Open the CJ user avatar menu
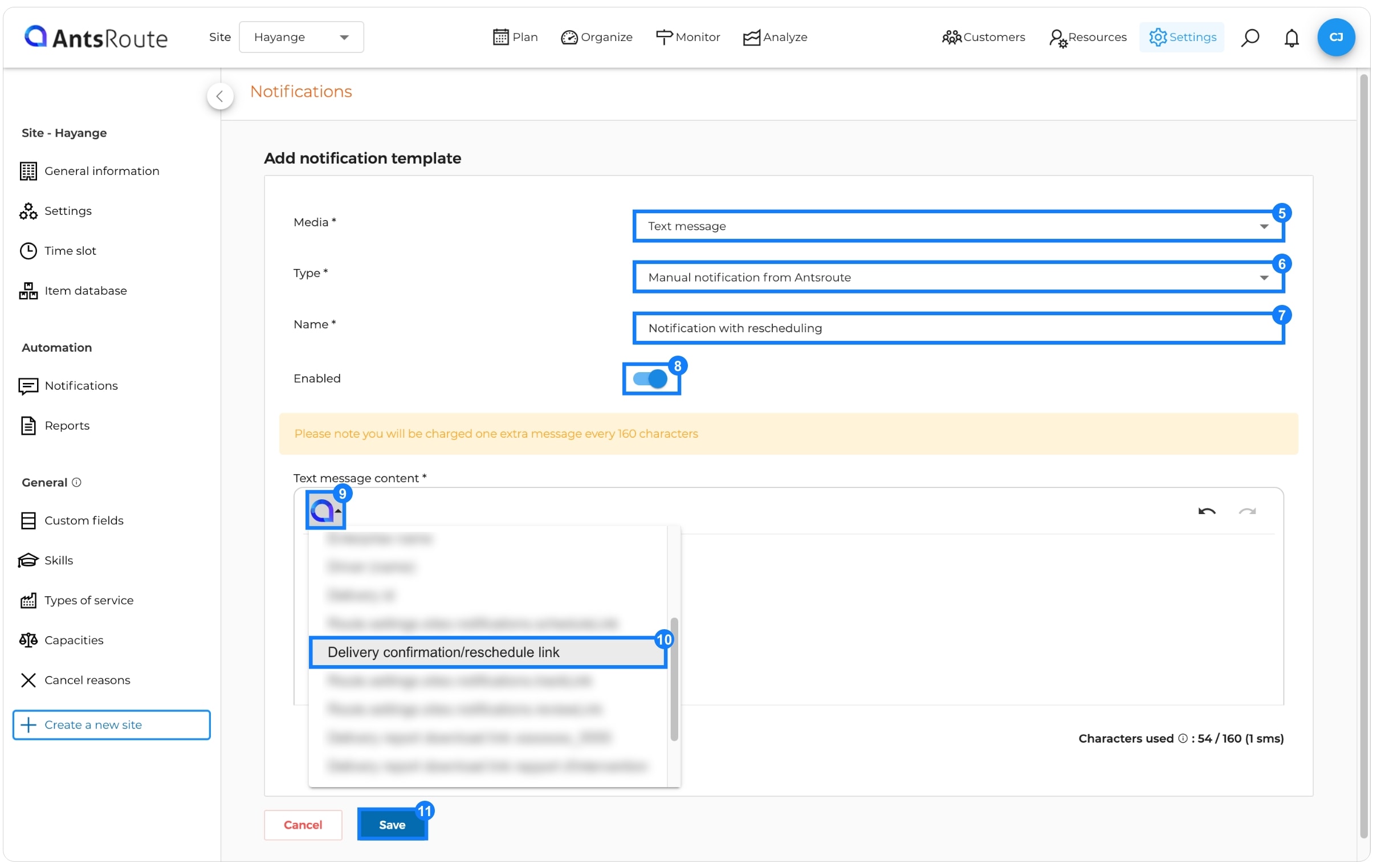The height and width of the screenshot is (868, 1373). (1336, 37)
